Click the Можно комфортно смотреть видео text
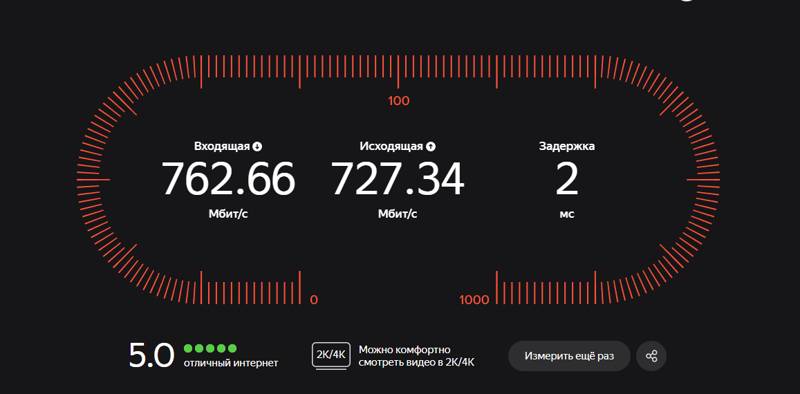The image size is (800, 394). 417,356
